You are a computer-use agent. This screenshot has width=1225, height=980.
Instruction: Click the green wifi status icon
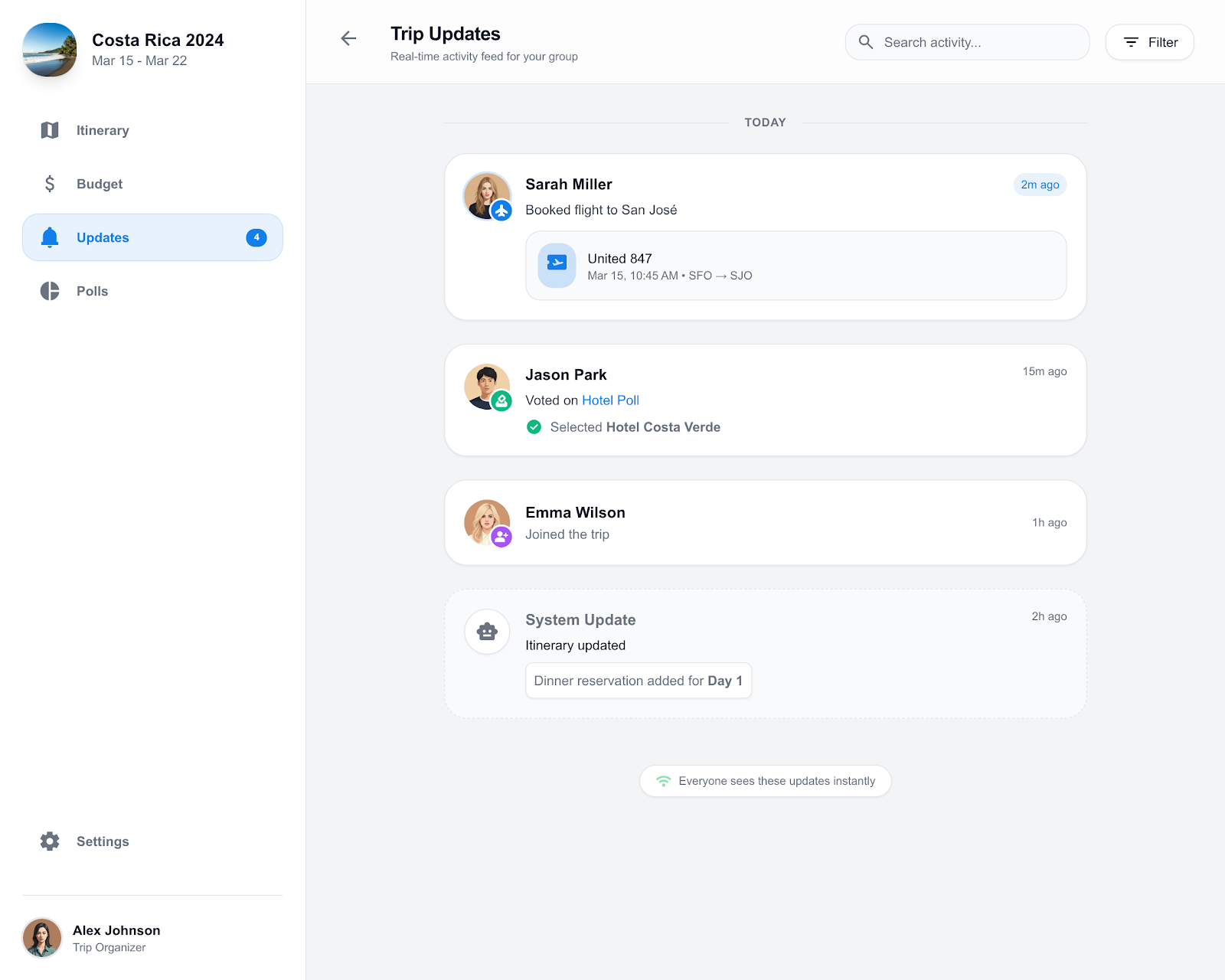tap(663, 781)
